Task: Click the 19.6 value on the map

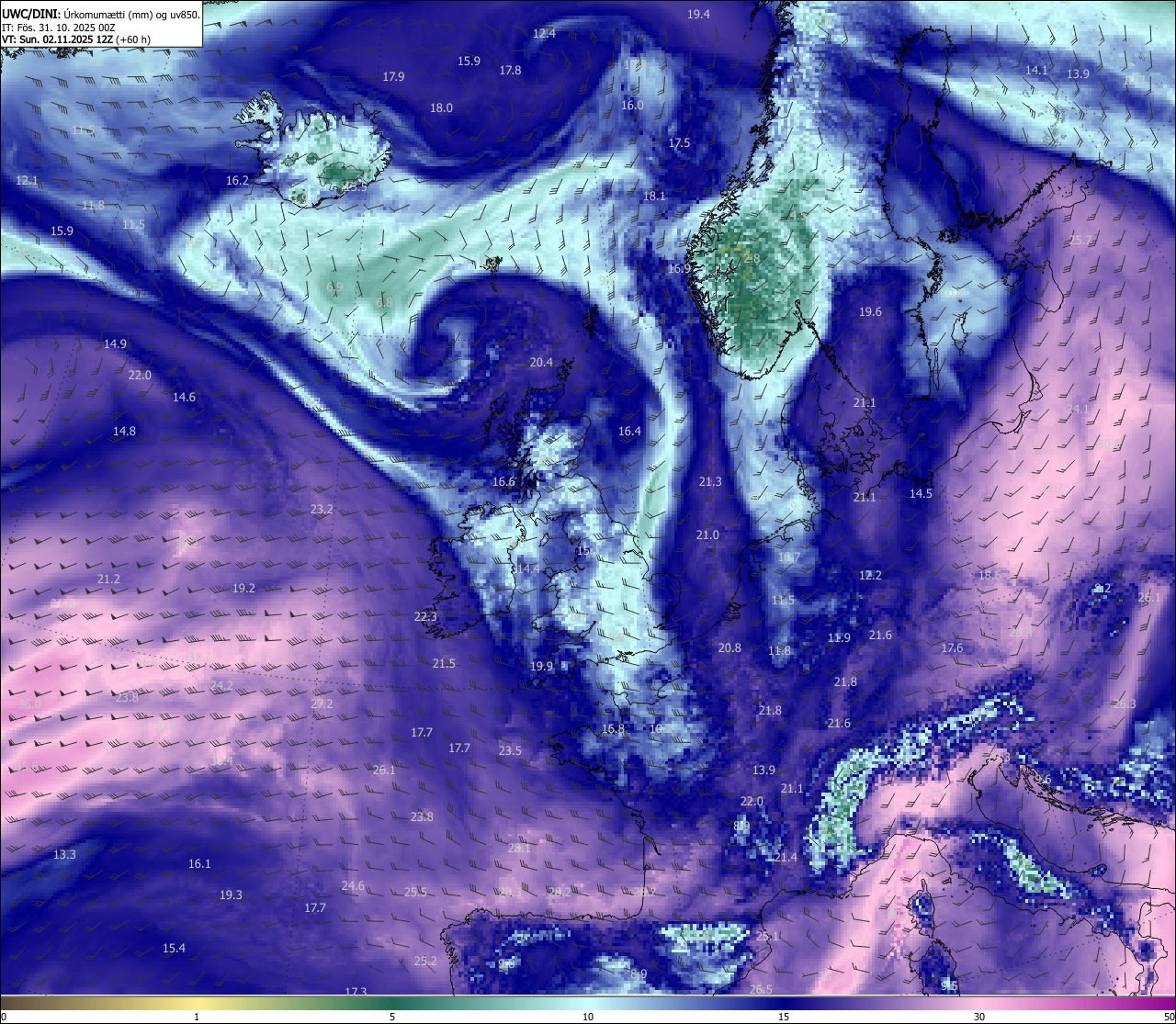Action: click(x=870, y=311)
